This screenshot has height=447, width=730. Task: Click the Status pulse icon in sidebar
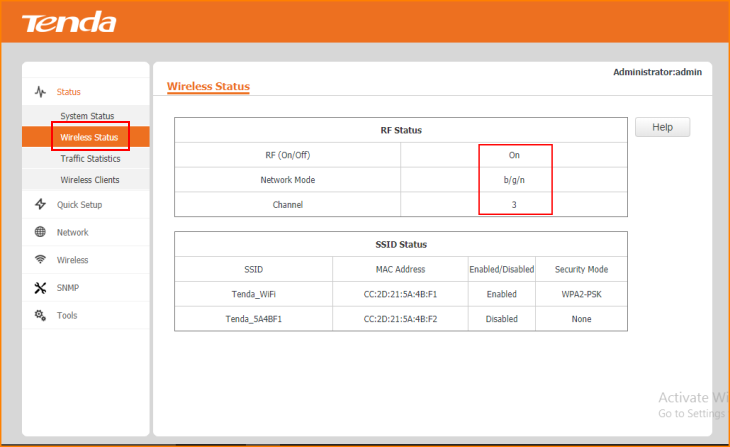[x=40, y=92]
